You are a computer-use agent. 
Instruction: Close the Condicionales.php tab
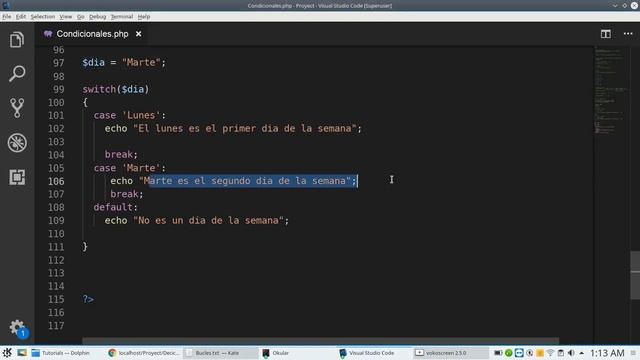139,34
